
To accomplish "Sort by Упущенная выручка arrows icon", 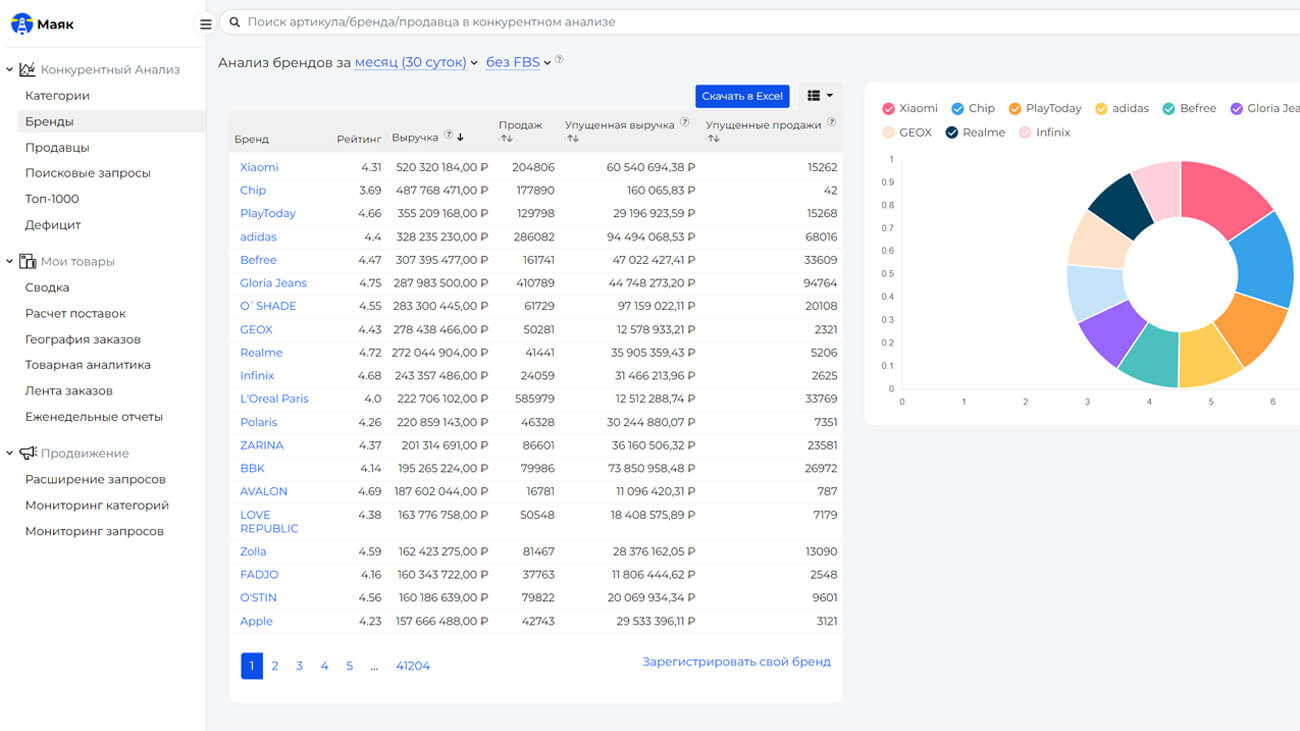I will 572,138.
